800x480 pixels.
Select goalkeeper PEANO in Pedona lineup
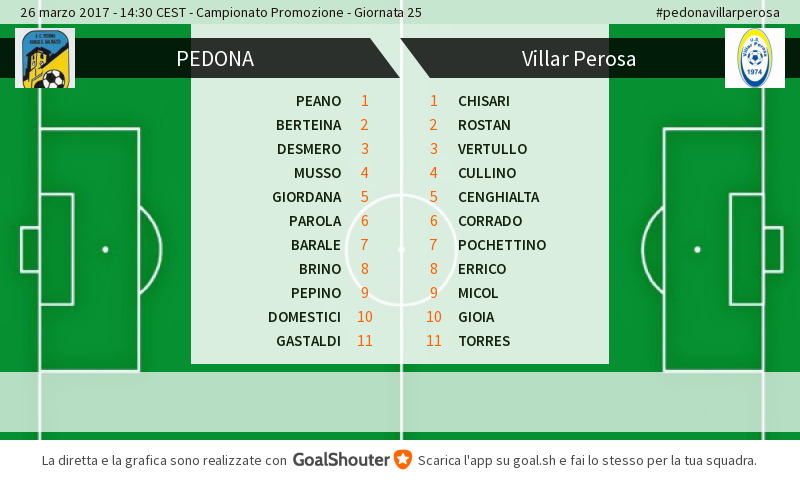click(x=318, y=101)
